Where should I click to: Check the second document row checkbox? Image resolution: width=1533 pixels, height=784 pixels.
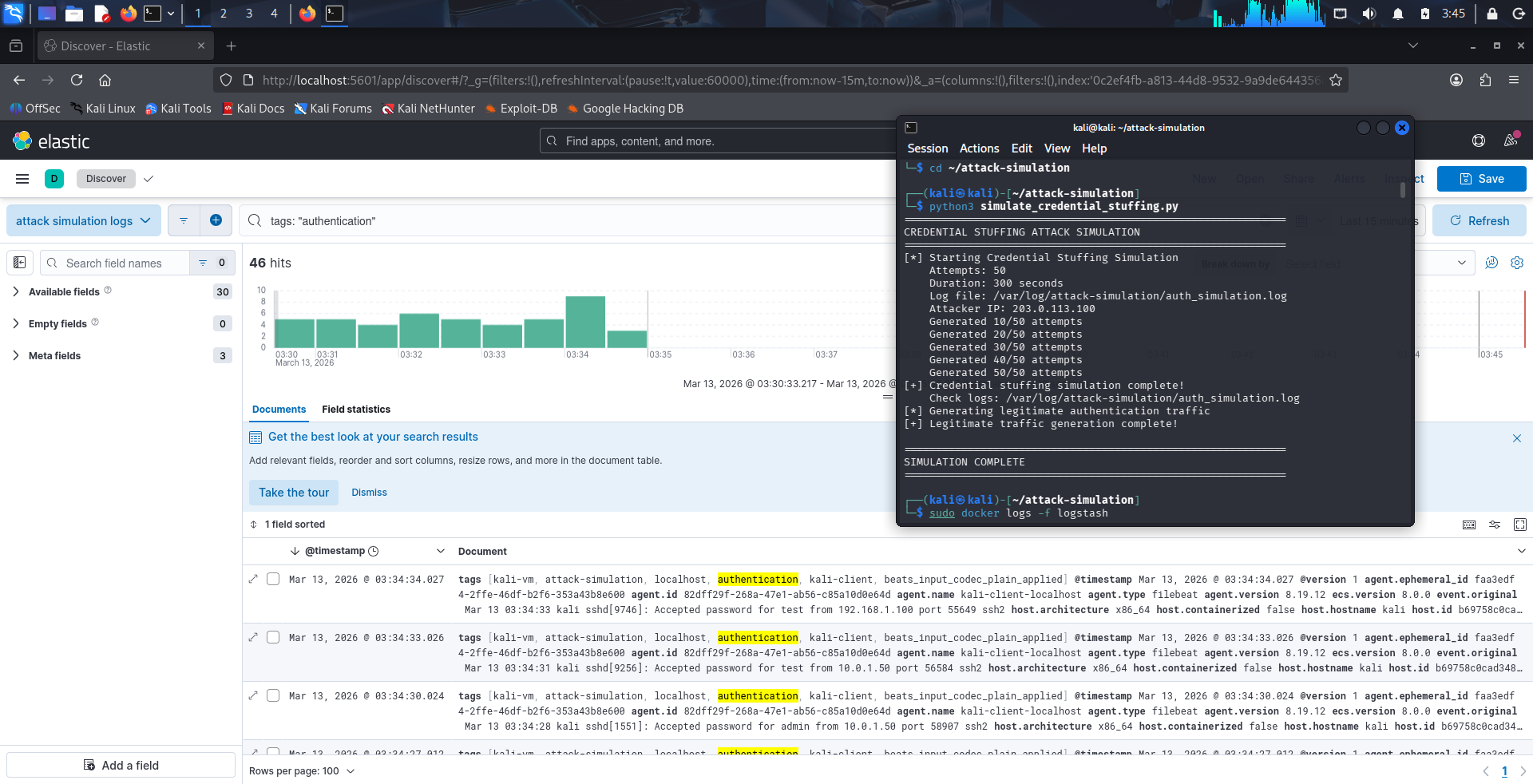(273, 637)
